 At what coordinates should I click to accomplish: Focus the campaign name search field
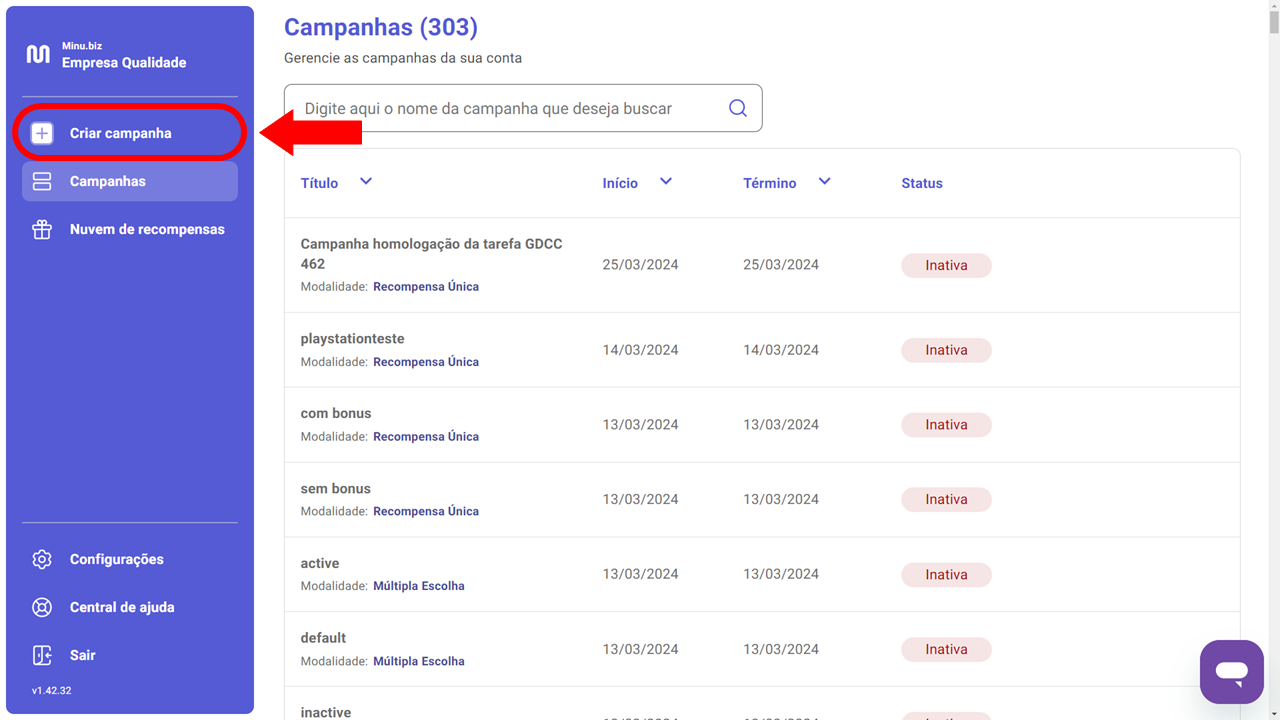(505, 108)
